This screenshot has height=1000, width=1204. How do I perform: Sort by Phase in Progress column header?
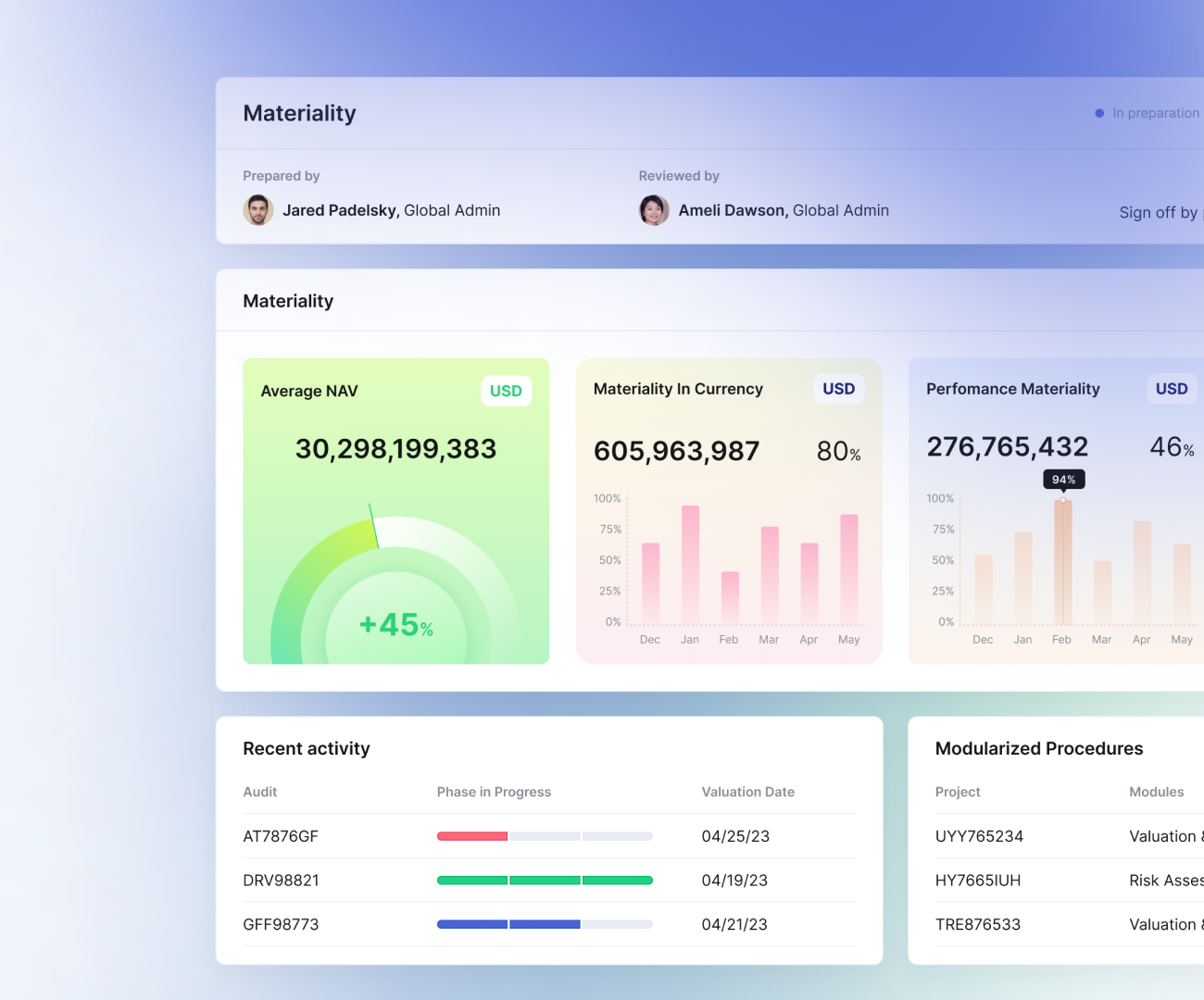tap(494, 792)
